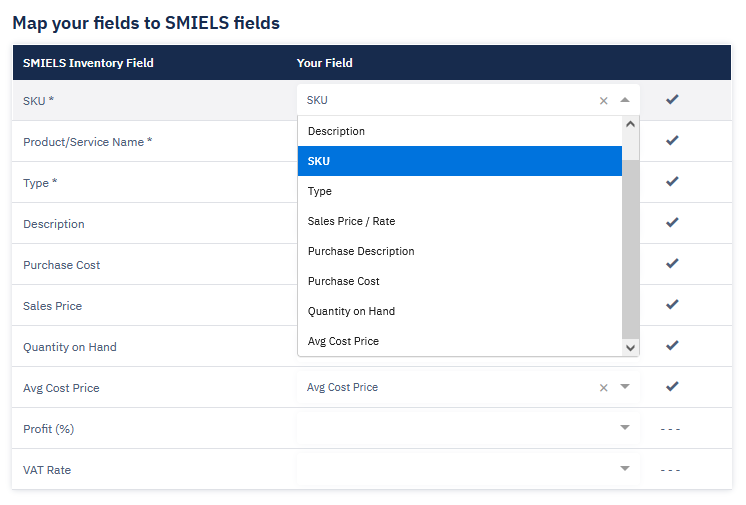Viewport: 746px width, 505px height.
Task: Click the SKU row checkmark icon
Action: click(x=672, y=99)
